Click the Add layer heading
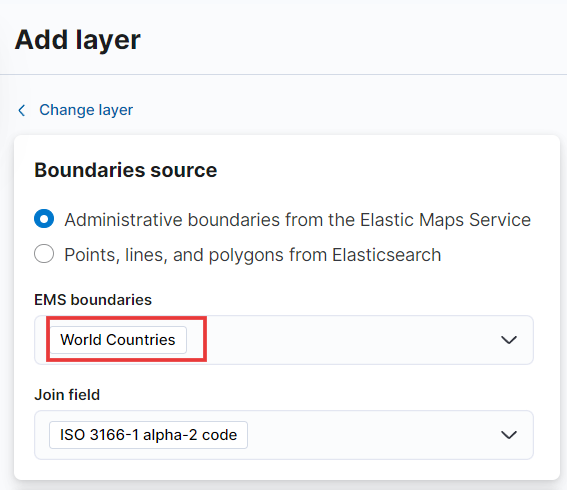The width and height of the screenshot is (567, 490). click(x=77, y=40)
